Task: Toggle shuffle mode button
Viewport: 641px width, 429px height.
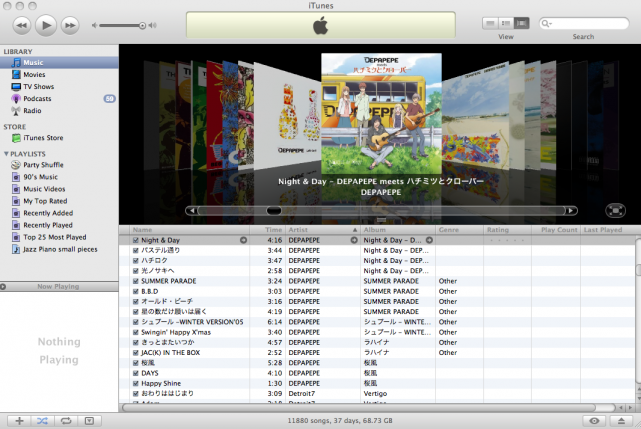Action: (43, 421)
